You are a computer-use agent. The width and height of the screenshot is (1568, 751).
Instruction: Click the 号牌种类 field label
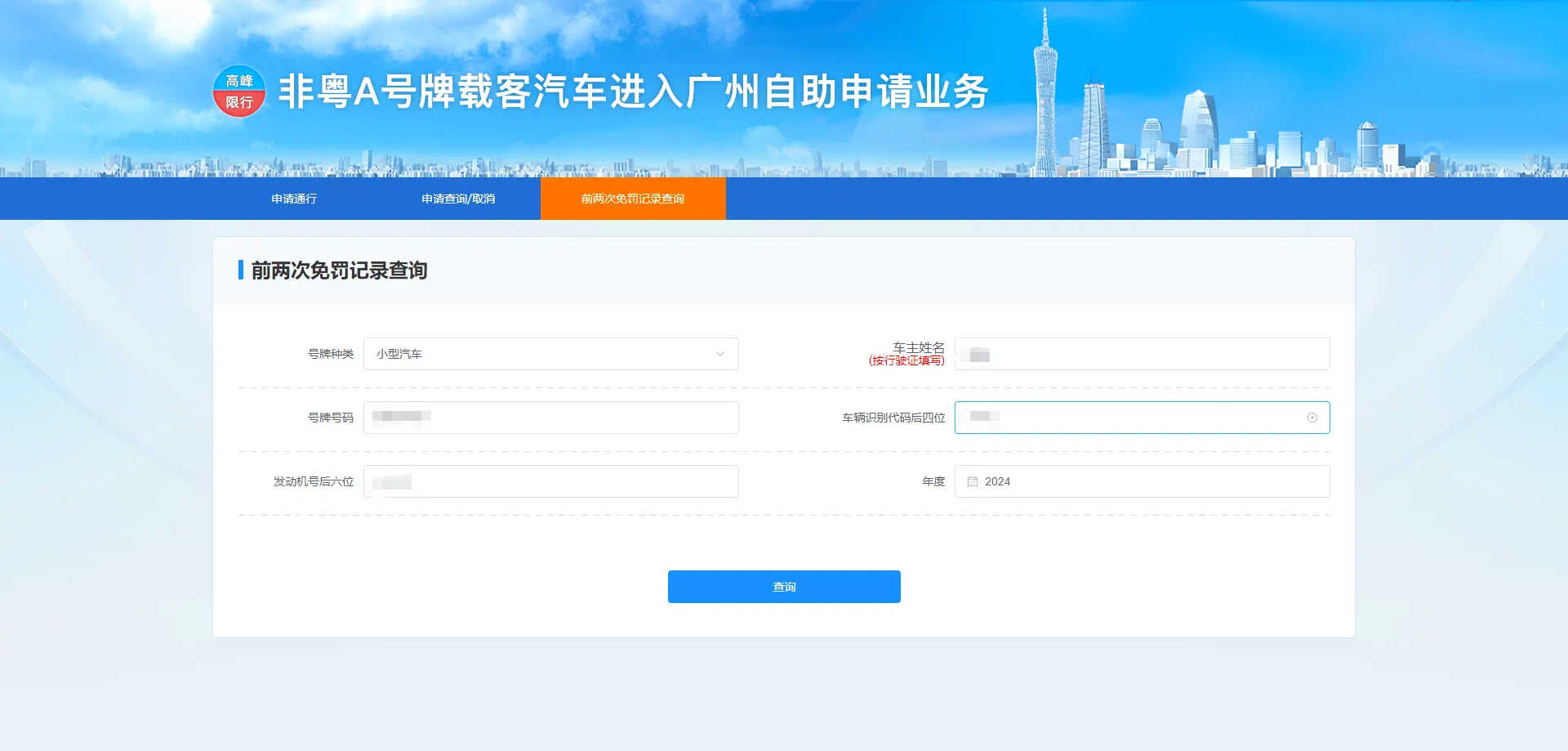click(330, 354)
